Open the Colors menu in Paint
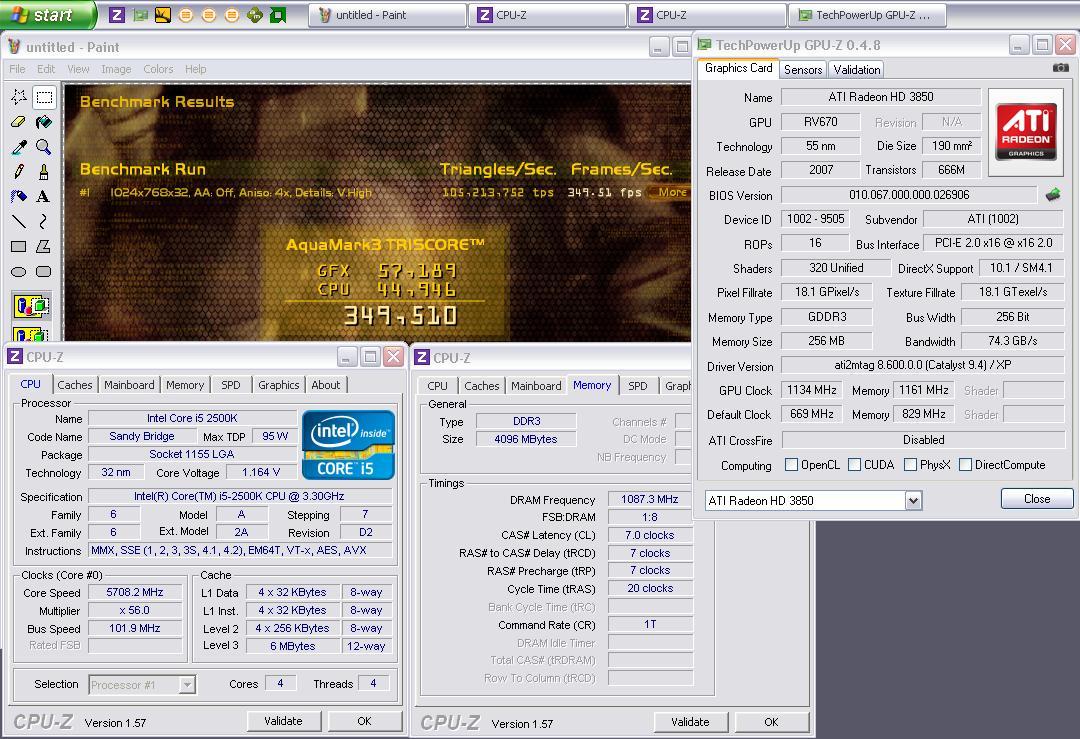This screenshot has height=739, width=1080. pyautogui.click(x=158, y=69)
